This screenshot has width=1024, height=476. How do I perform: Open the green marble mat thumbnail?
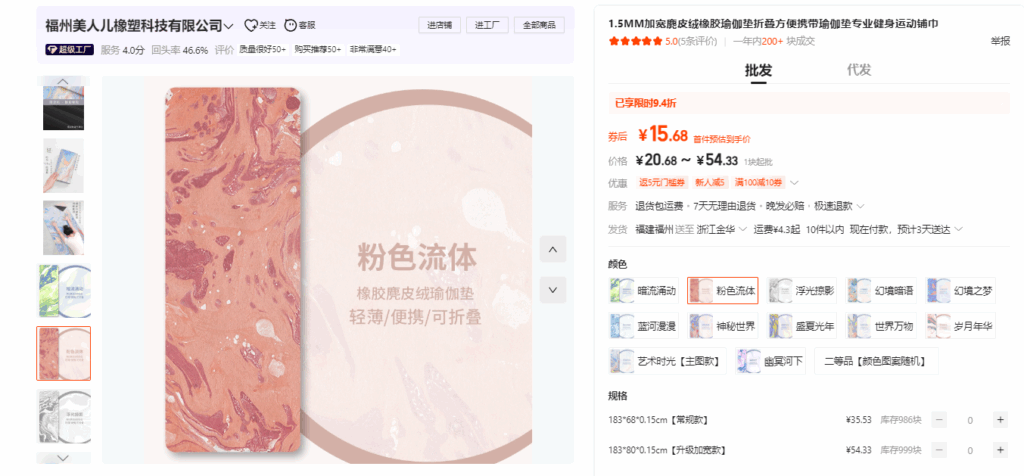(x=64, y=291)
